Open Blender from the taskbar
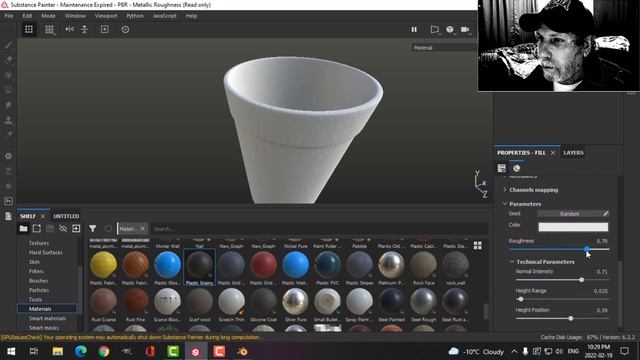This screenshot has width=640, height=360. click(242, 351)
